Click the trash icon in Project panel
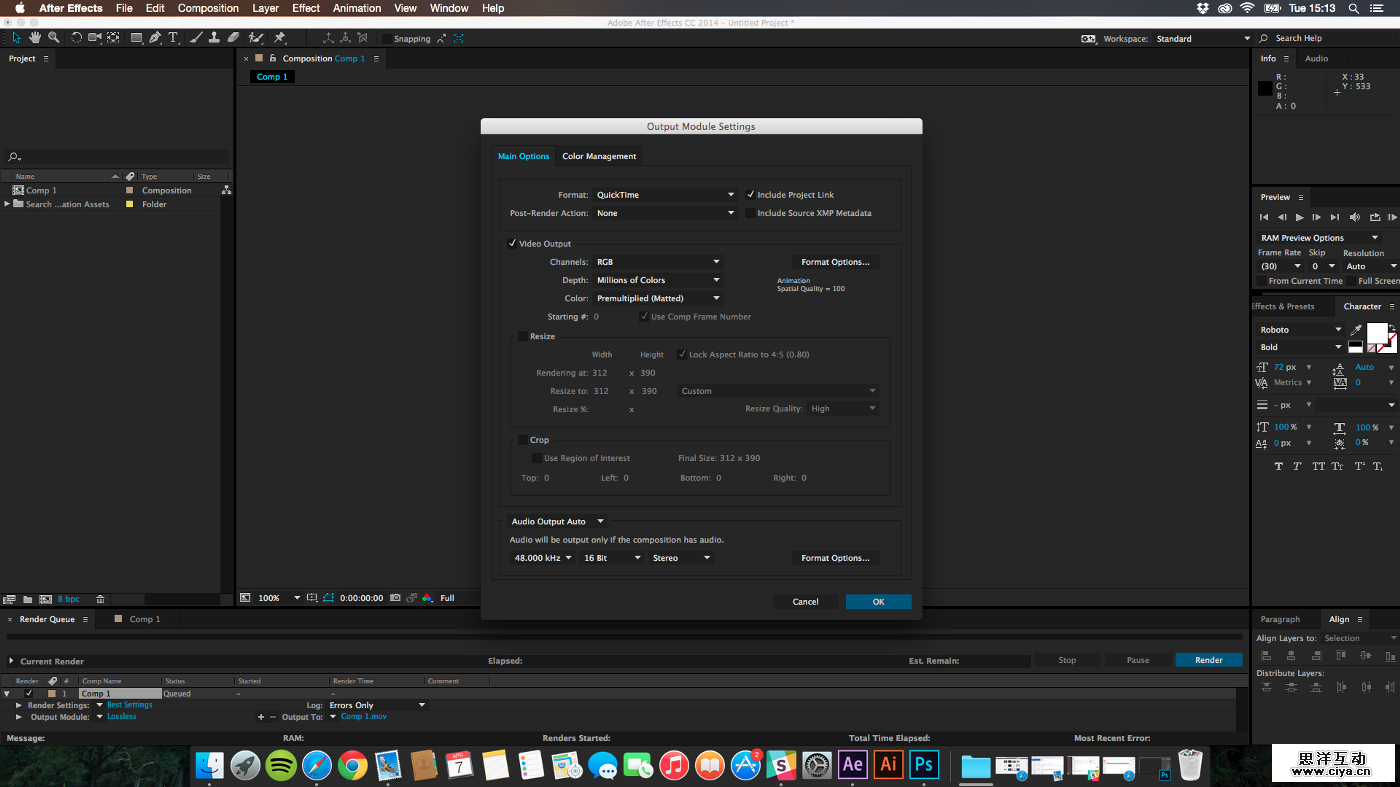The width and height of the screenshot is (1400, 787). pyautogui.click(x=100, y=599)
